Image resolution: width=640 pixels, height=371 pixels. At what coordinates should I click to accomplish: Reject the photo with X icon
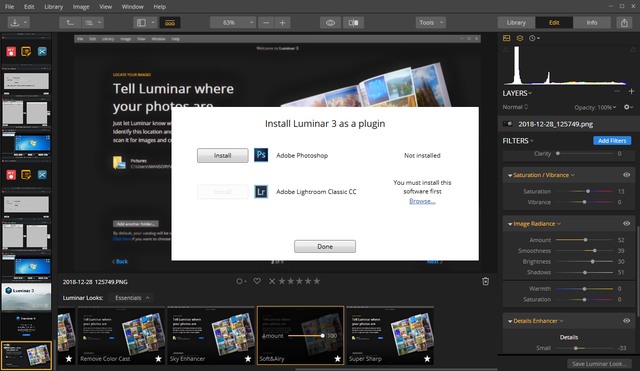(272, 281)
